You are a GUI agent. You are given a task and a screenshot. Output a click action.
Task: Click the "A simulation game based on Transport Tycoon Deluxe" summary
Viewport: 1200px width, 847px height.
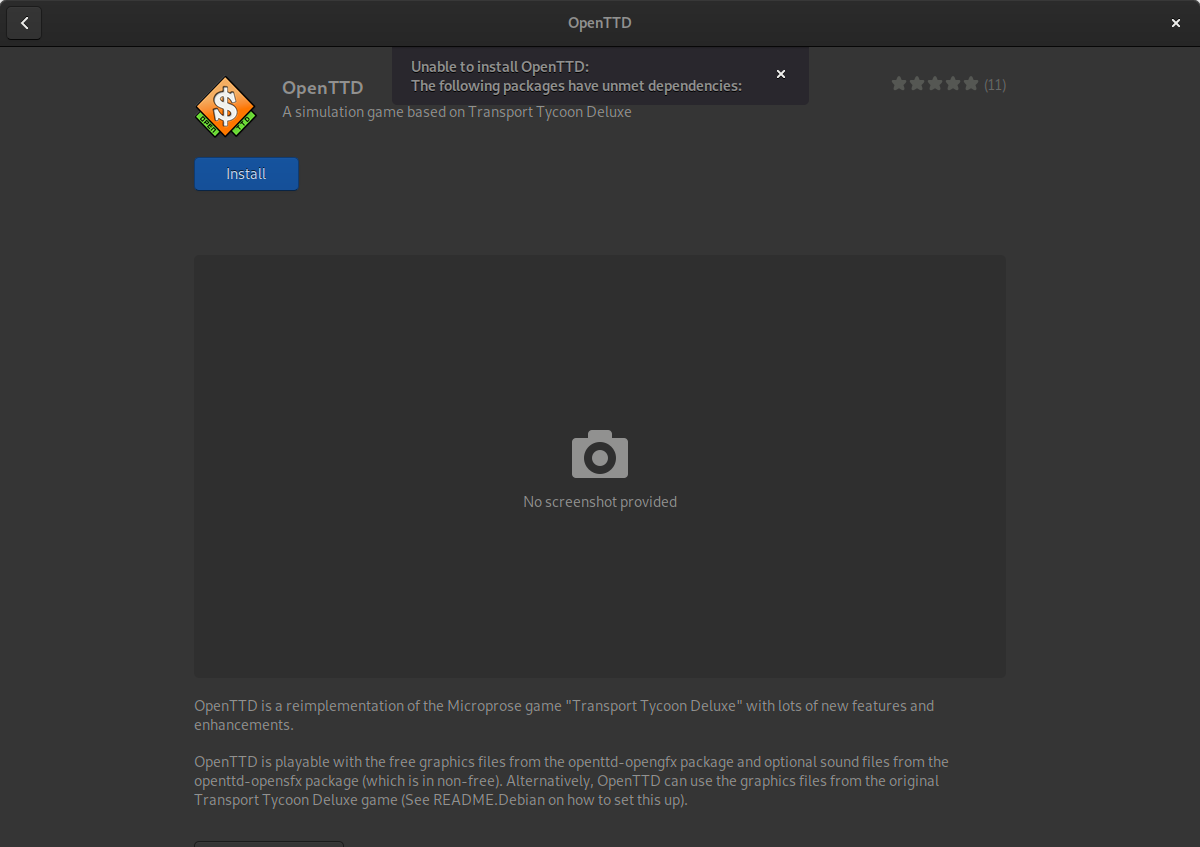457,112
